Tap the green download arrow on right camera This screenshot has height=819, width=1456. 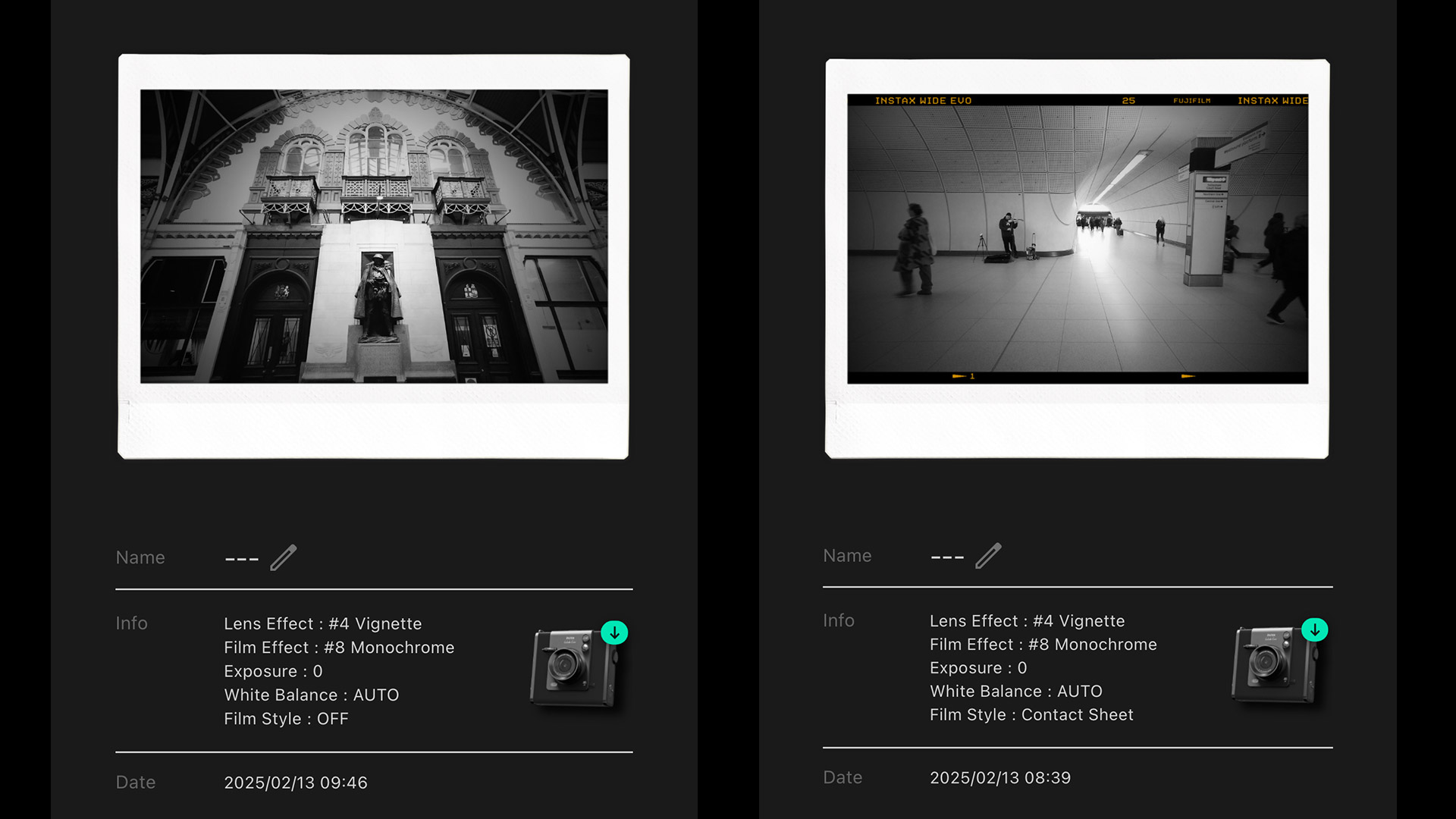(1314, 629)
